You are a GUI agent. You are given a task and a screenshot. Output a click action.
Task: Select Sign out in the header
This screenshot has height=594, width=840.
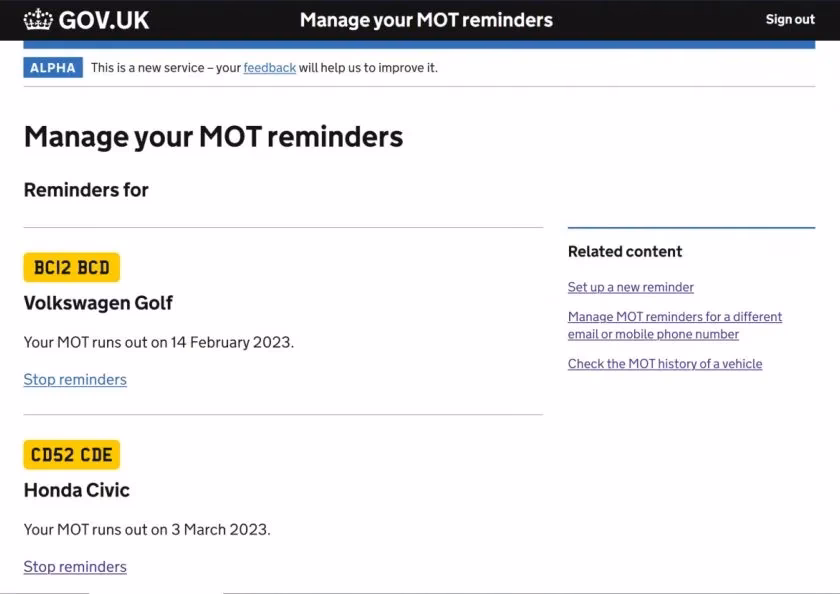(790, 19)
